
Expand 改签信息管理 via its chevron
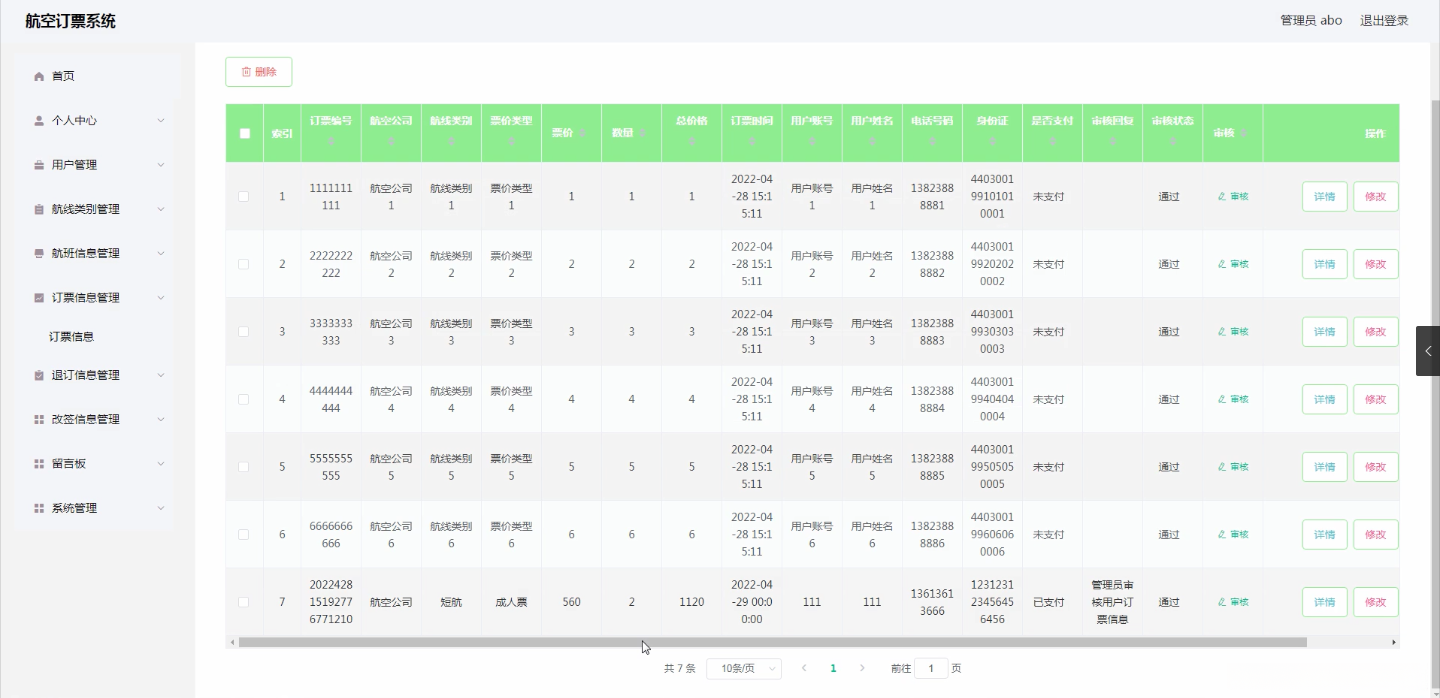[161, 419]
